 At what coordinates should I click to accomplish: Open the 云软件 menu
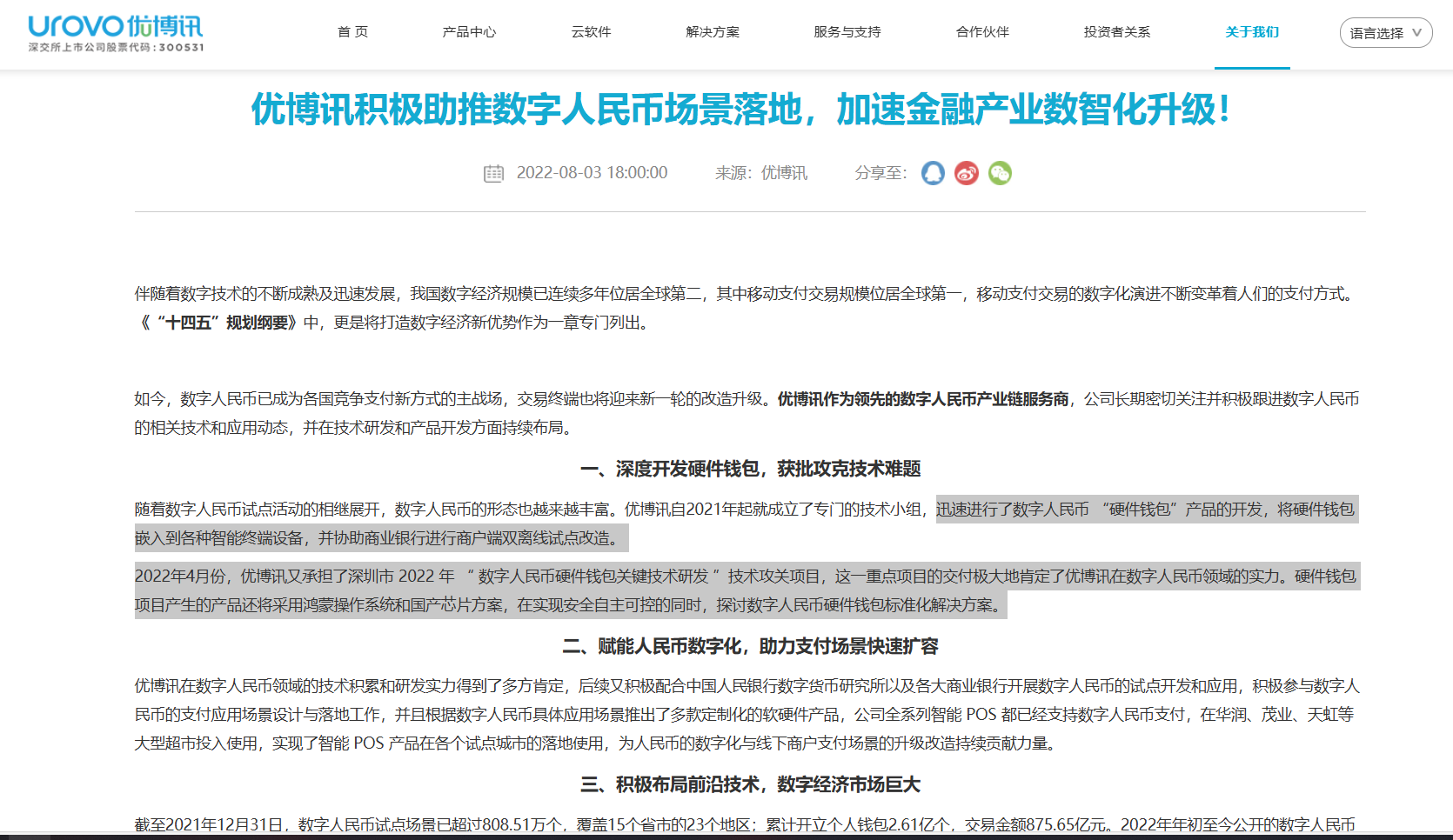coord(591,32)
